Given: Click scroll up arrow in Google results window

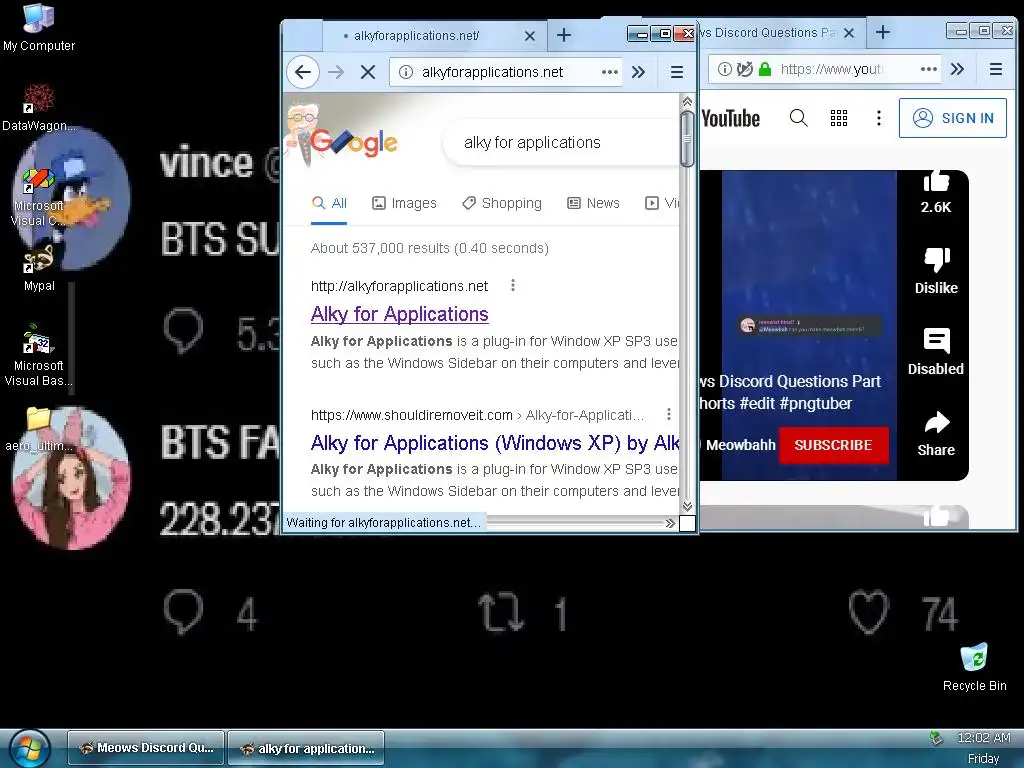Looking at the screenshot, I should [x=687, y=102].
